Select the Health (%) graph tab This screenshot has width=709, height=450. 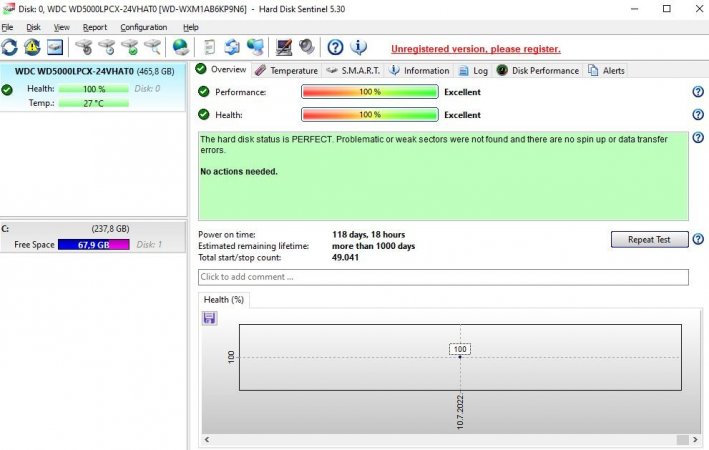[224, 300]
